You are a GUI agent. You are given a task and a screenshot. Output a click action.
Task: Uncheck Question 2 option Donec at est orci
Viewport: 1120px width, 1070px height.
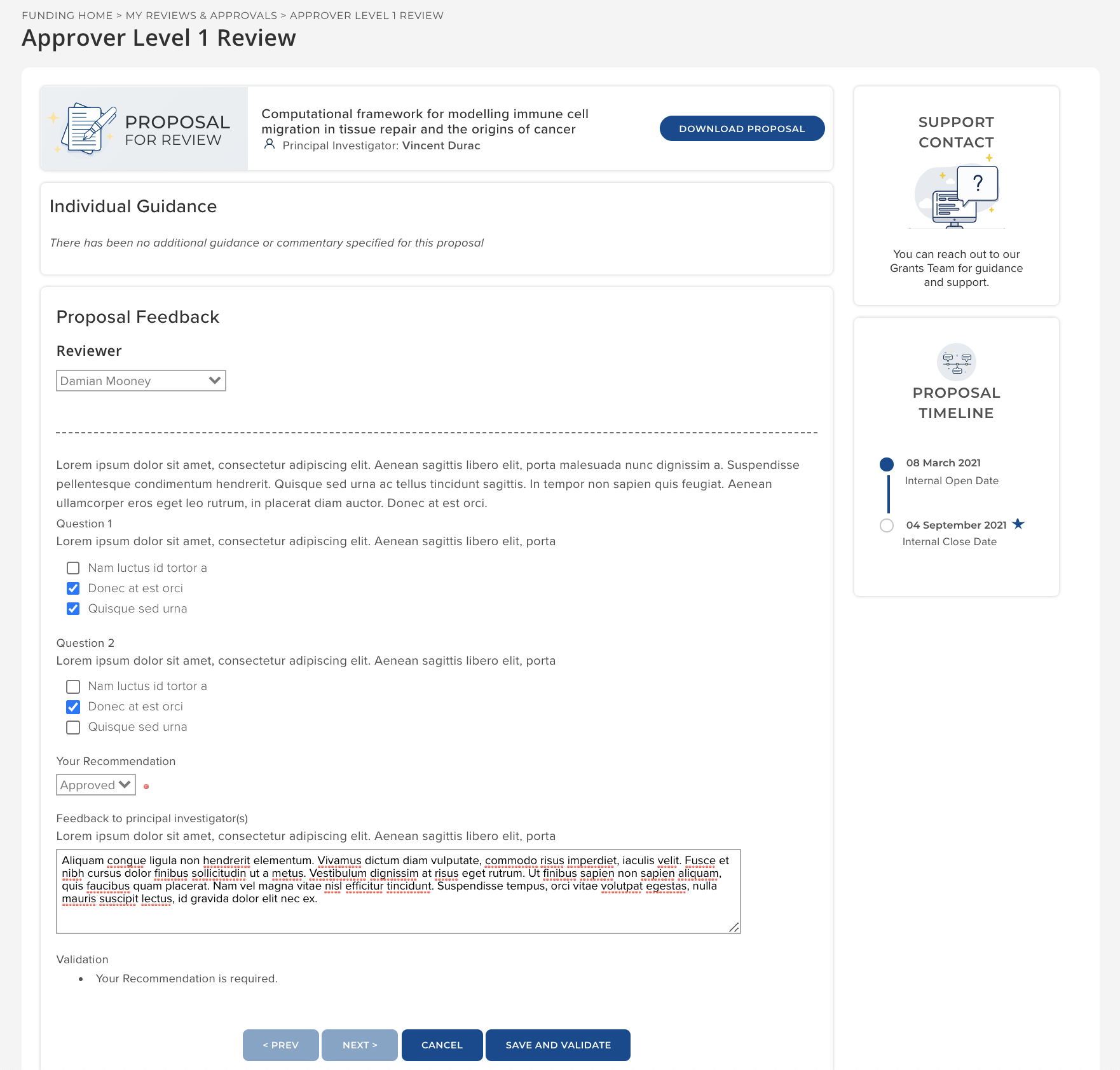[x=73, y=707]
